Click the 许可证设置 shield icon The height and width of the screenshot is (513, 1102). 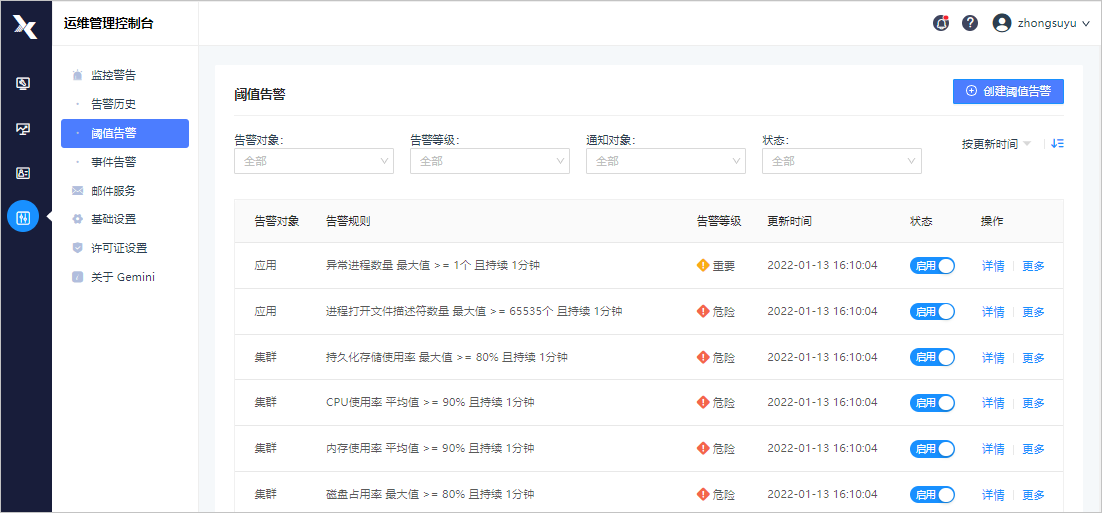[x=77, y=248]
